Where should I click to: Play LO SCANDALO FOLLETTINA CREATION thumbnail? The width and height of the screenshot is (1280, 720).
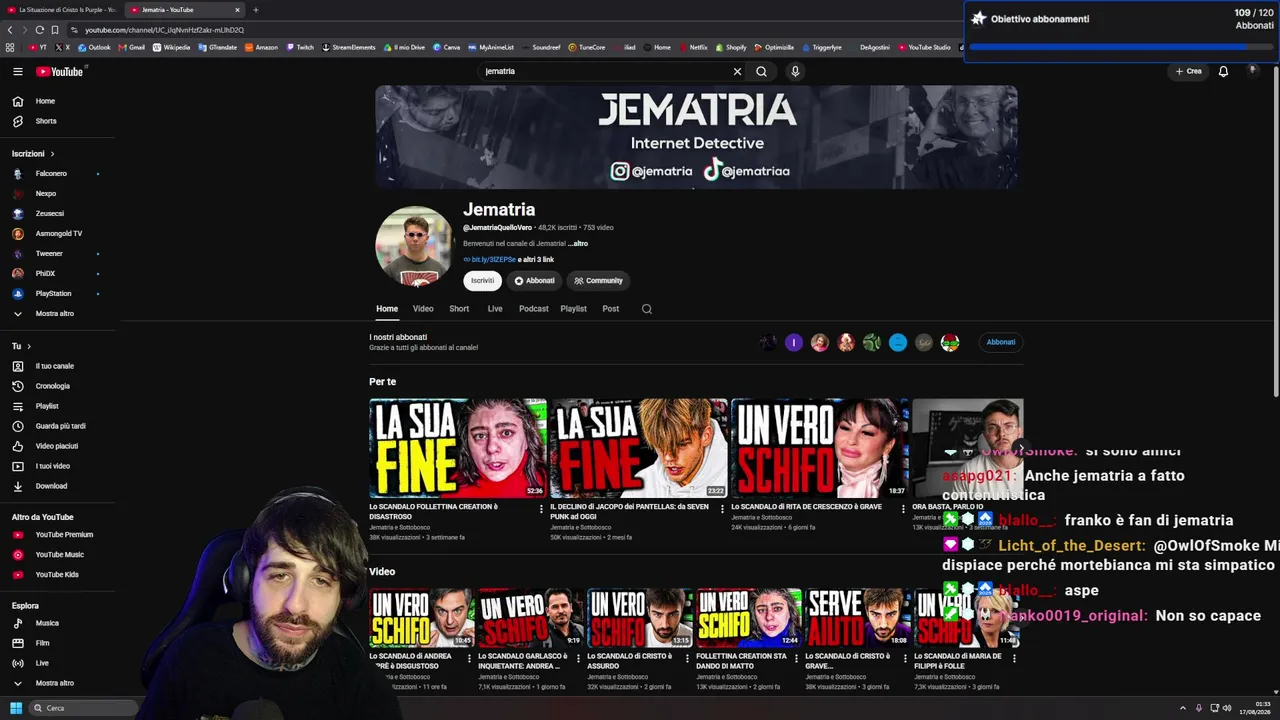pyautogui.click(x=458, y=448)
